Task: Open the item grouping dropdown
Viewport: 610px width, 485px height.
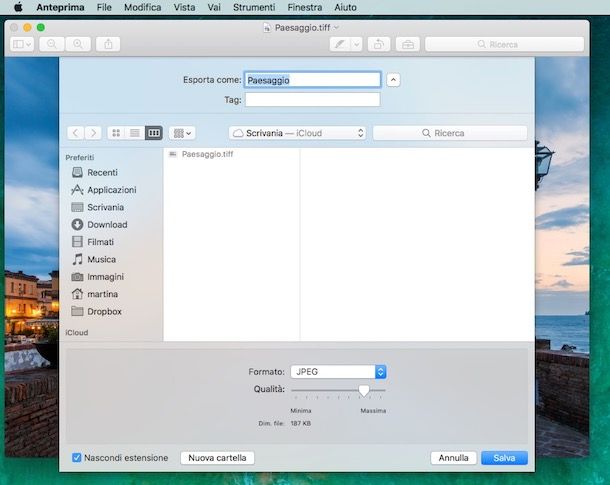Action: coord(182,133)
